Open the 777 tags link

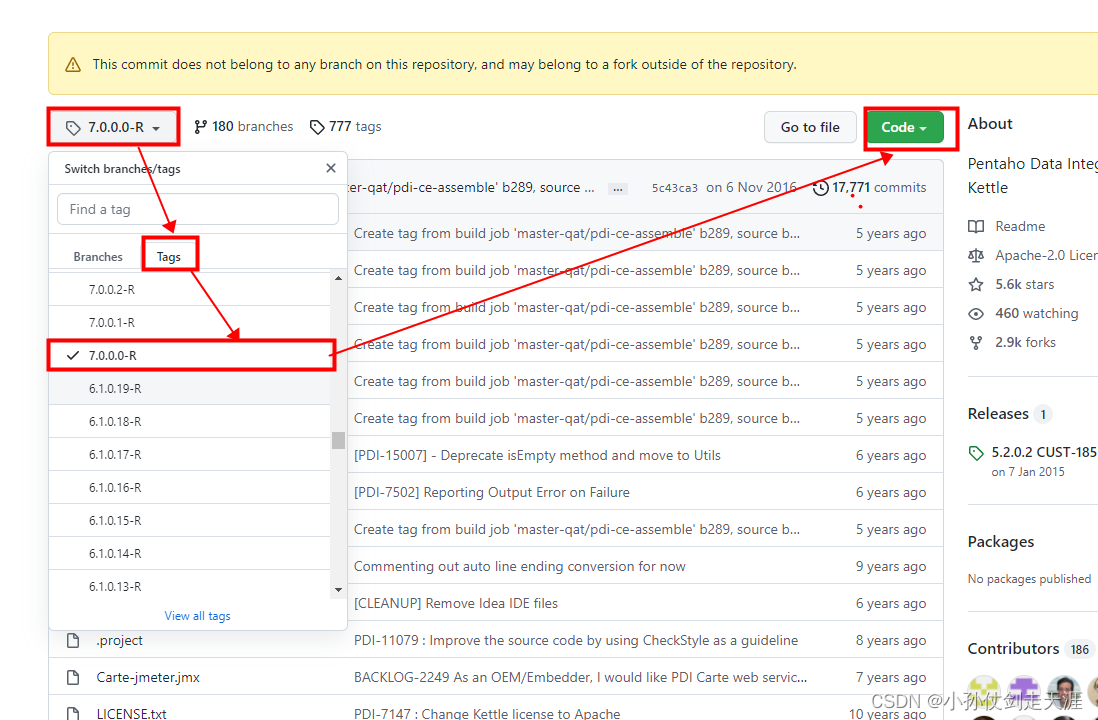pos(346,127)
